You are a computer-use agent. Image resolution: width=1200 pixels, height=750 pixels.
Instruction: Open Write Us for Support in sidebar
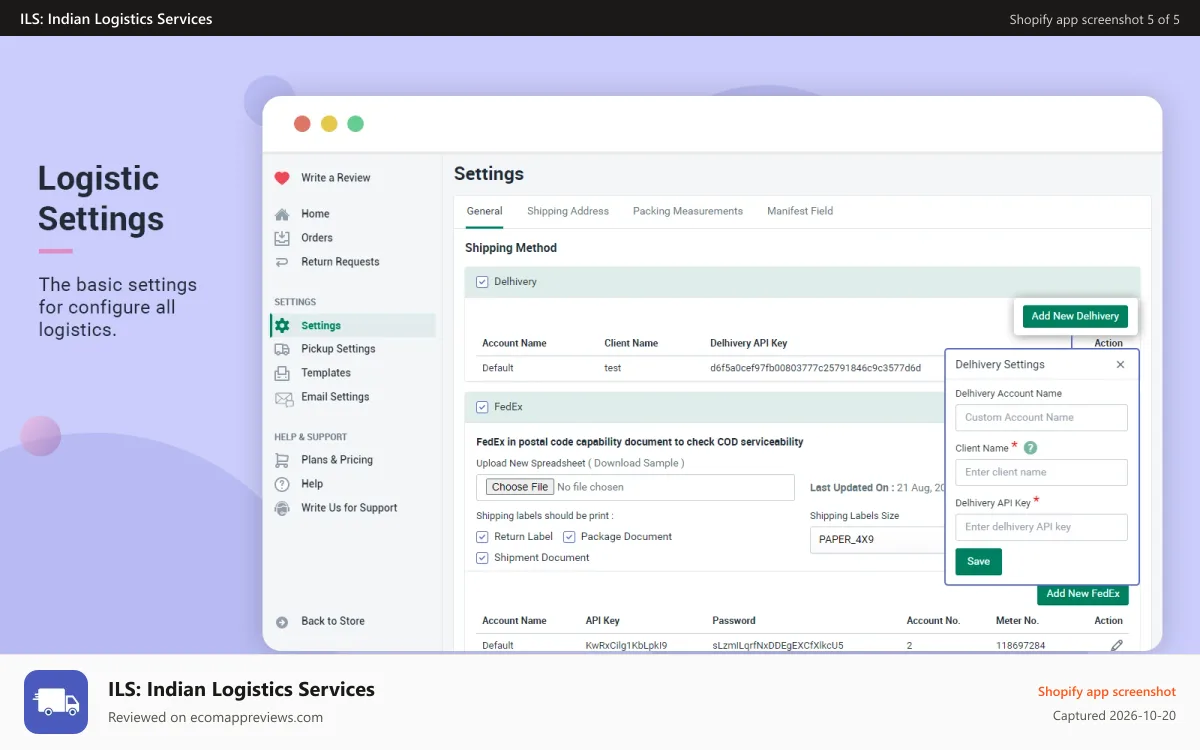(349, 508)
